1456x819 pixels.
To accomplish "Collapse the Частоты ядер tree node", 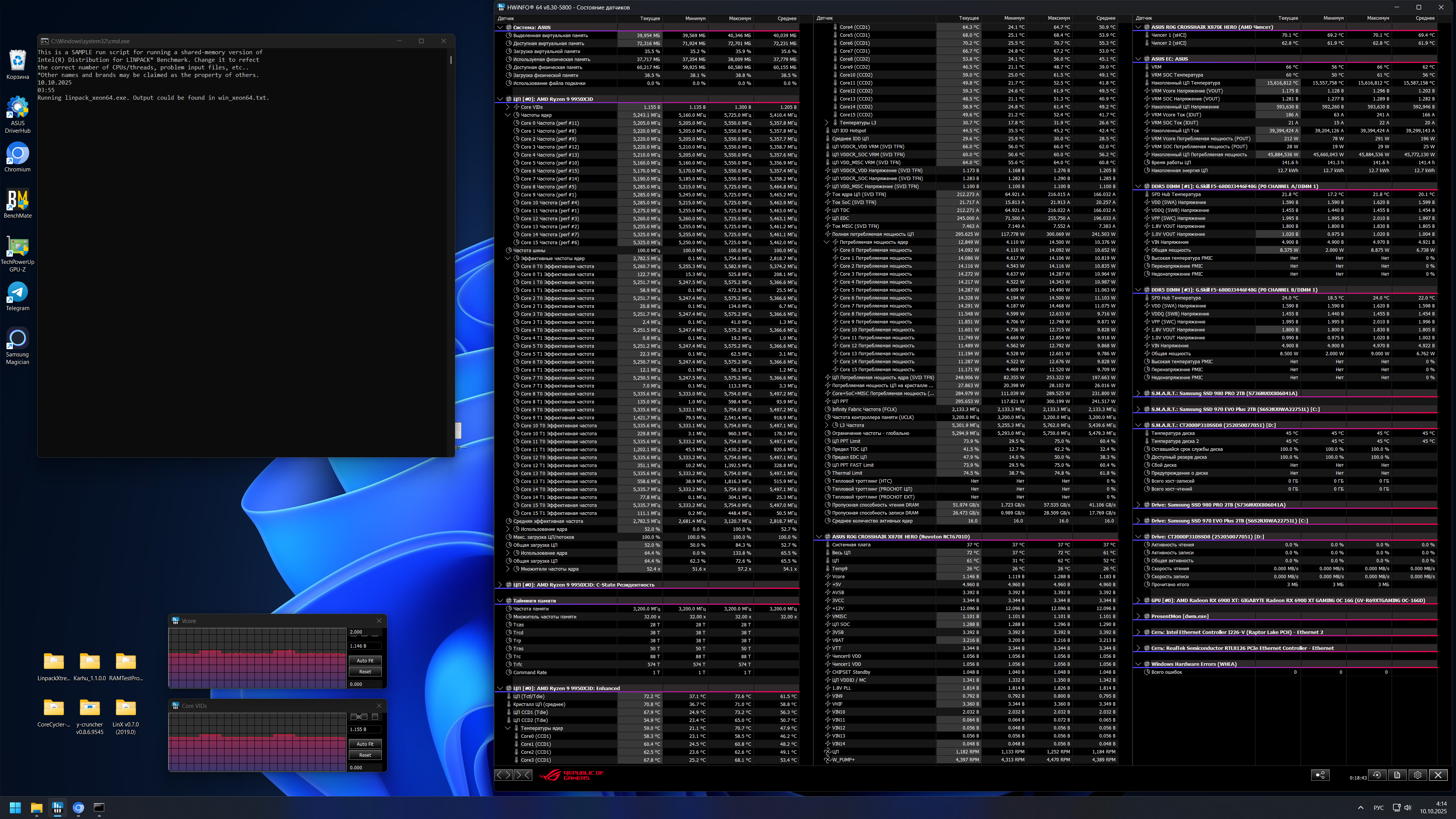I will pos(508,115).
